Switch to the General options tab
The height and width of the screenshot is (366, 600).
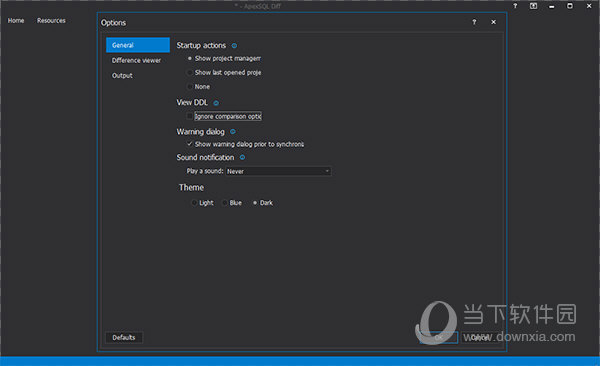point(138,45)
